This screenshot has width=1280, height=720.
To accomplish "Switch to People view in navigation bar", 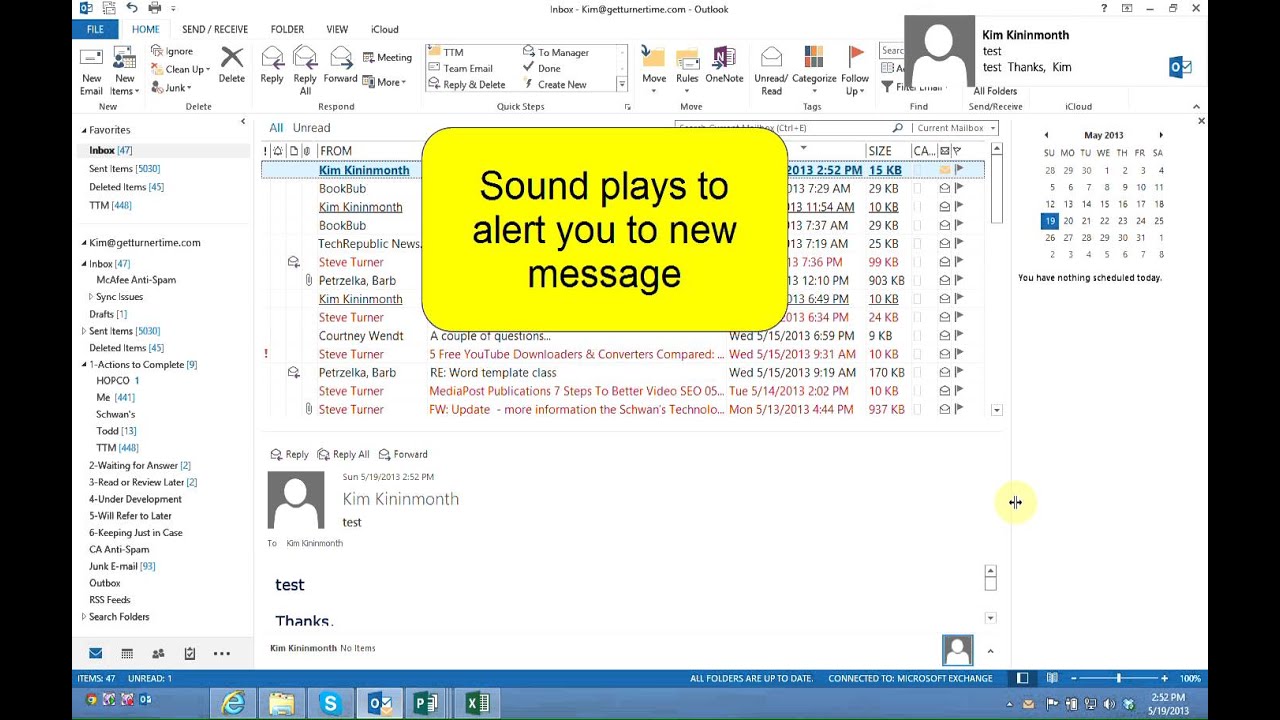I will coord(158,653).
